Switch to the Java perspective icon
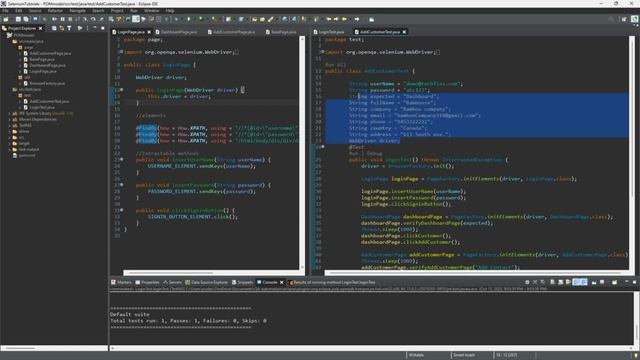The width and height of the screenshot is (640, 360). 634,19
